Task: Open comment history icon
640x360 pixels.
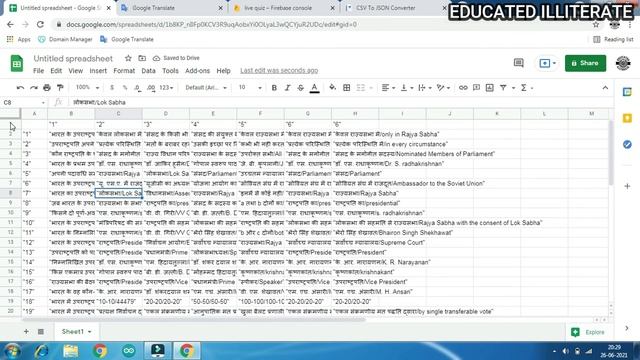Action: [518, 63]
